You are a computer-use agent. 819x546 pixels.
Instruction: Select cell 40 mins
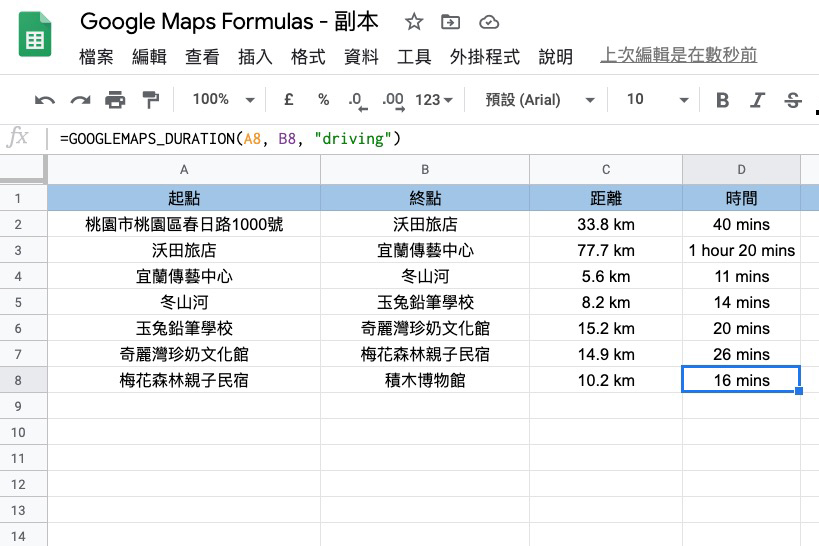click(741, 224)
